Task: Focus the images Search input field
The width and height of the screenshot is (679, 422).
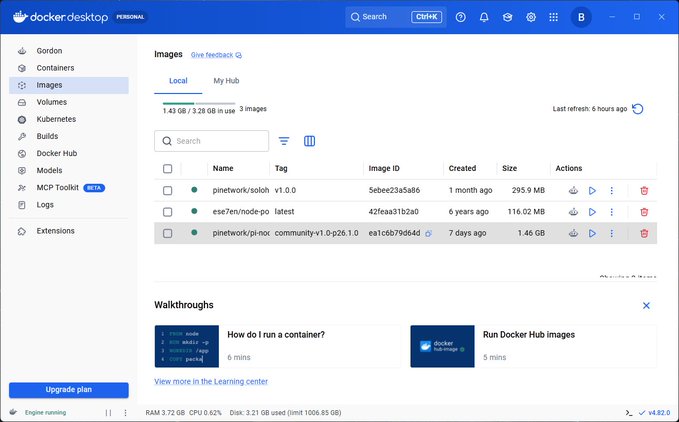Action: click(211, 141)
